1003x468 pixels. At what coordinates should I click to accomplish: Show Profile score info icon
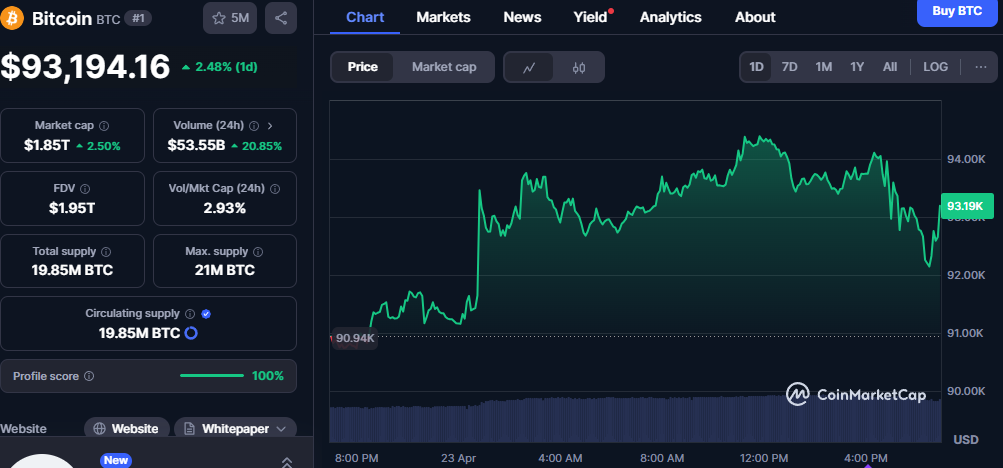point(90,376)
